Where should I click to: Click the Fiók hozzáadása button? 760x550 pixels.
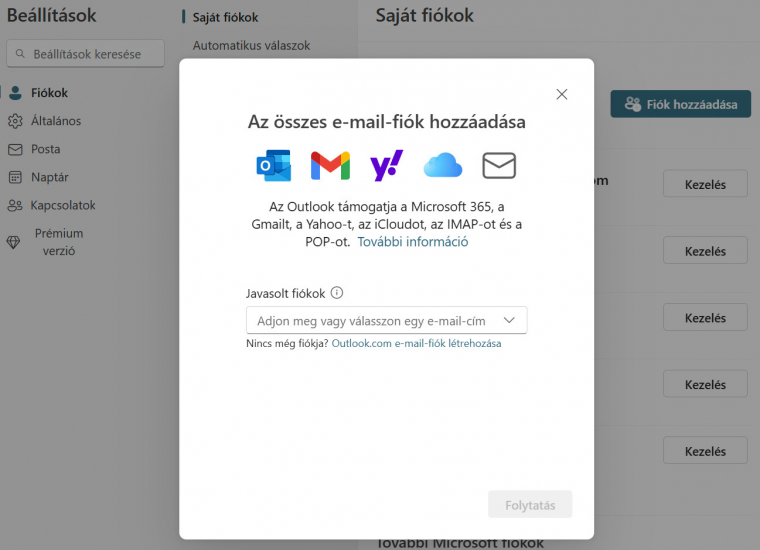click(x=681, y=104)
